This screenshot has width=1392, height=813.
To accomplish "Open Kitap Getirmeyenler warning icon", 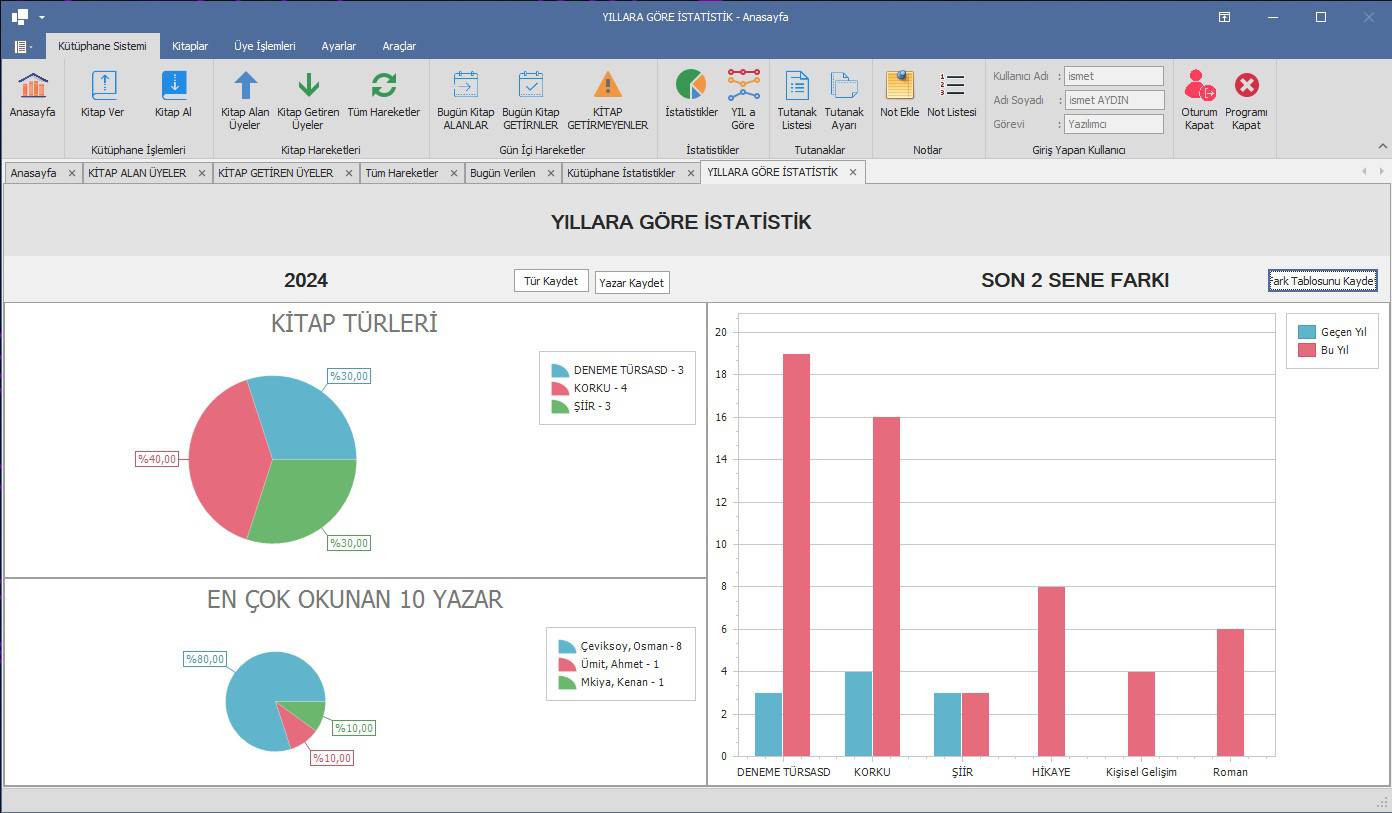I will click(607, 86).
